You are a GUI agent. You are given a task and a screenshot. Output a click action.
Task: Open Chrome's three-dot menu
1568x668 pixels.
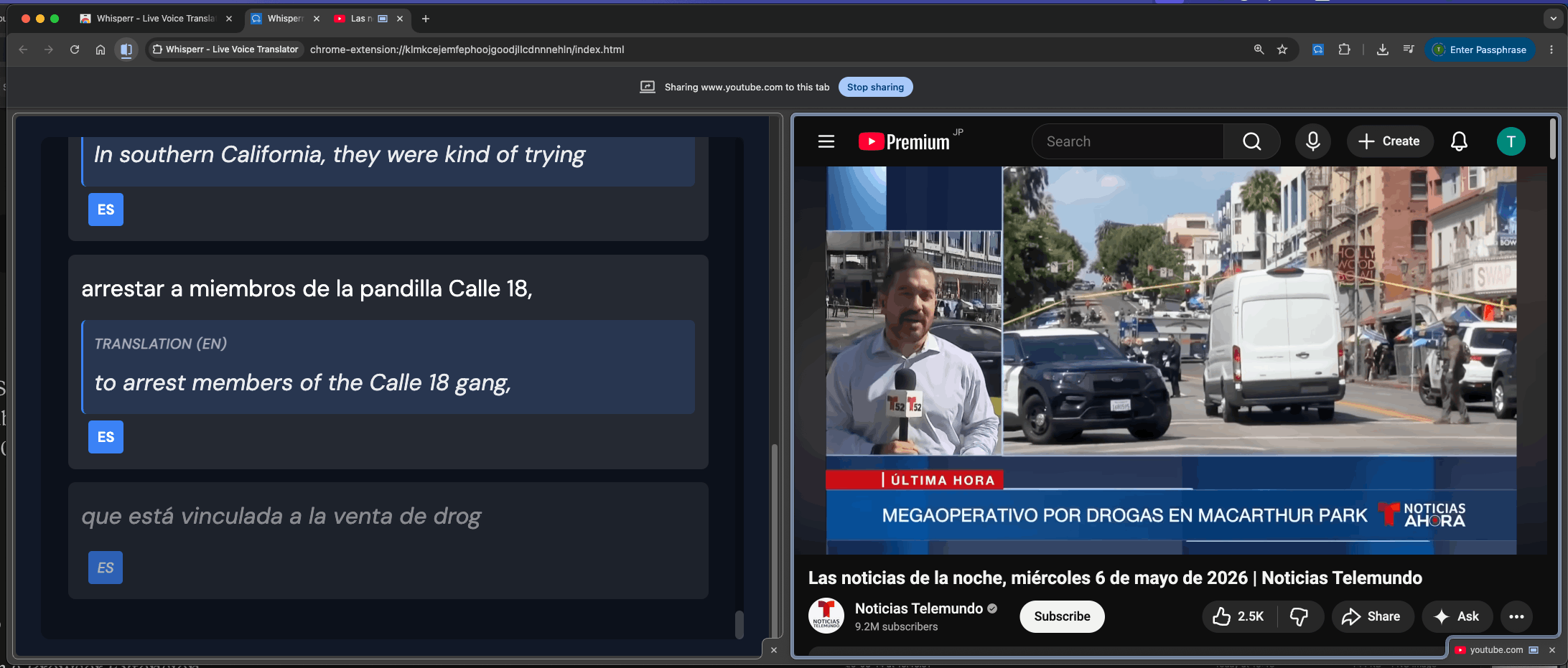(1551, 50)
